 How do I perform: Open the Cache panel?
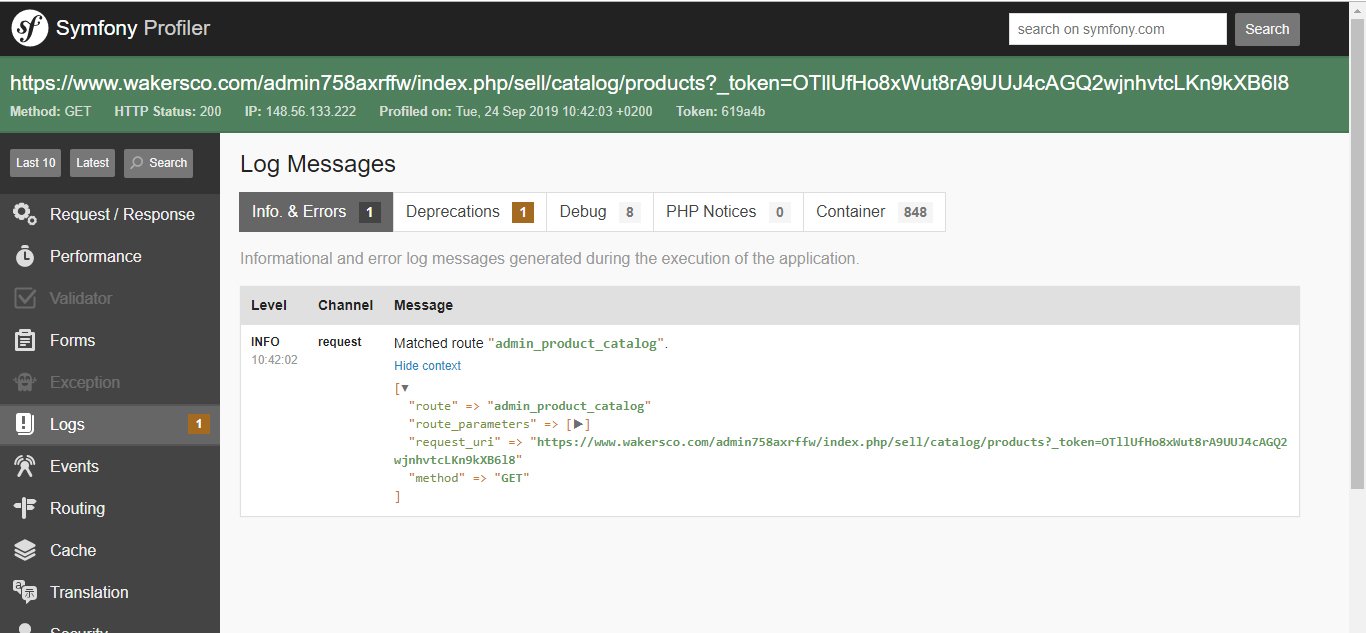110,550
